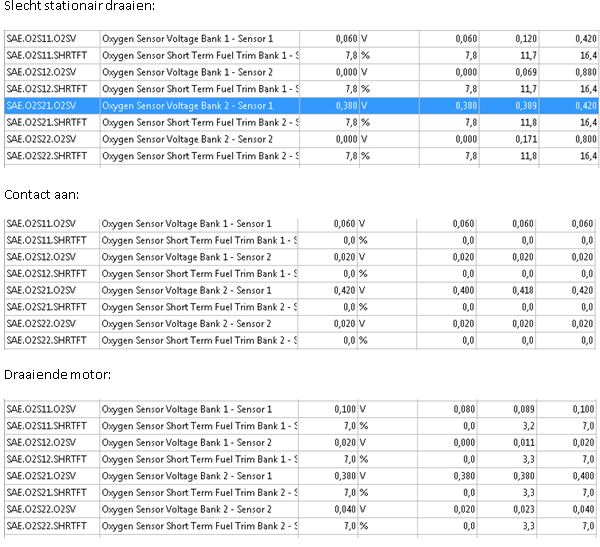Click SAE.O2S22.SHRTFT in the Contact aan table
Viewport: 600px width, 547px height.
(46, 340)
